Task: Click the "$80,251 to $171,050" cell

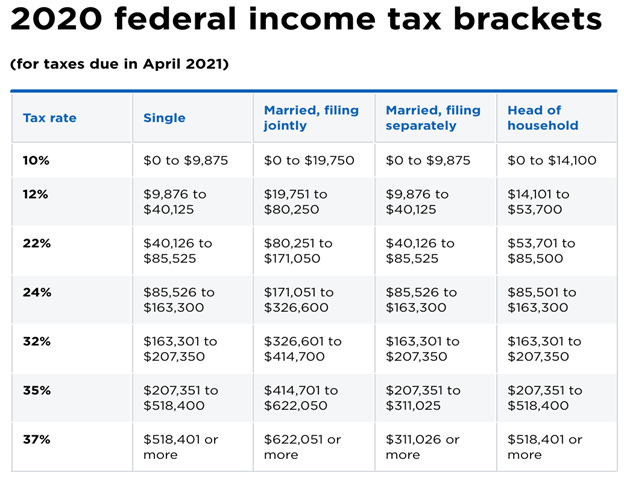Action: pyautogui.click(x=300, y=251)
